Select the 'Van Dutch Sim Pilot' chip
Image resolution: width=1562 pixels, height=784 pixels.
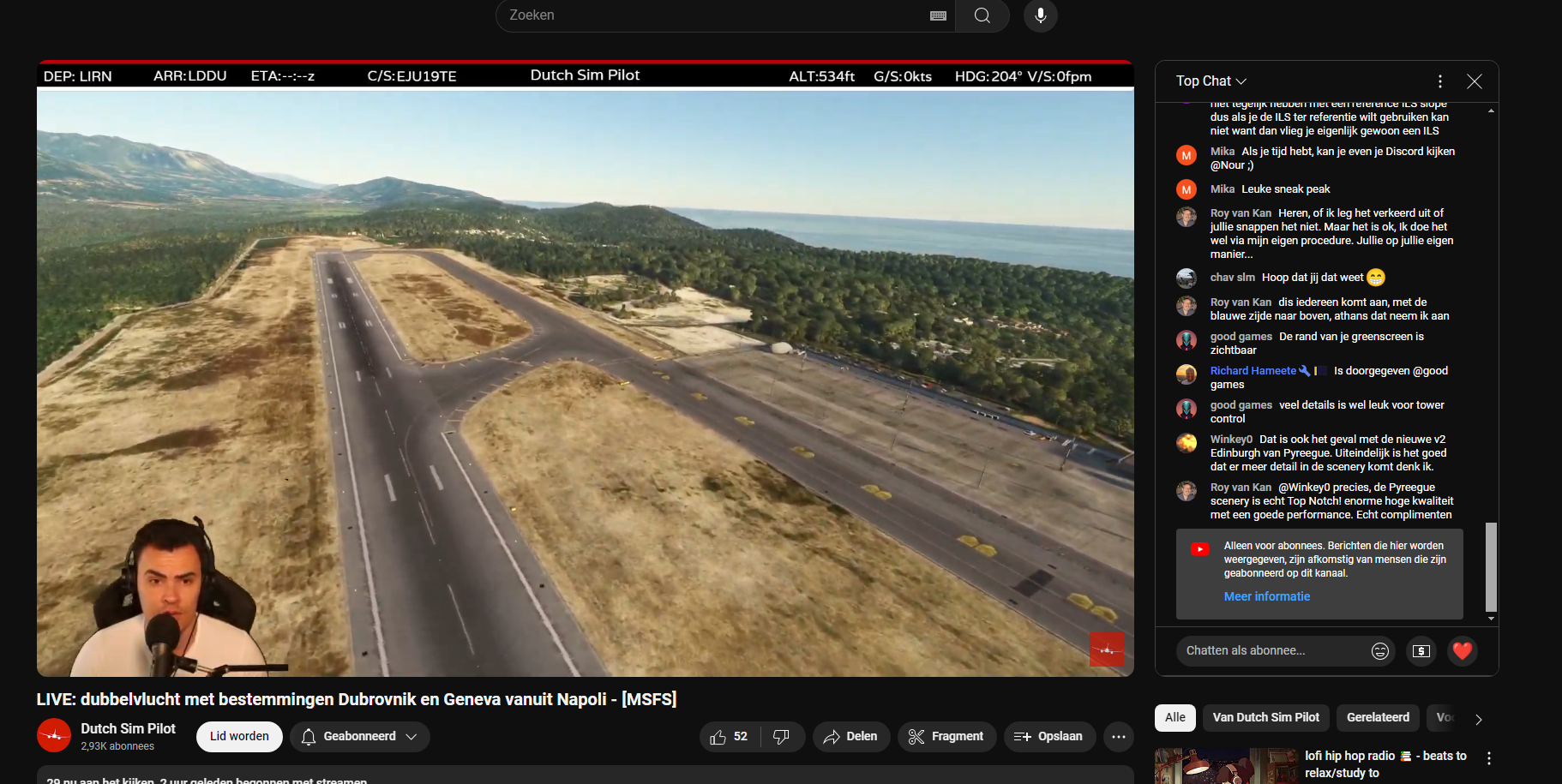tap(1265, 718)
